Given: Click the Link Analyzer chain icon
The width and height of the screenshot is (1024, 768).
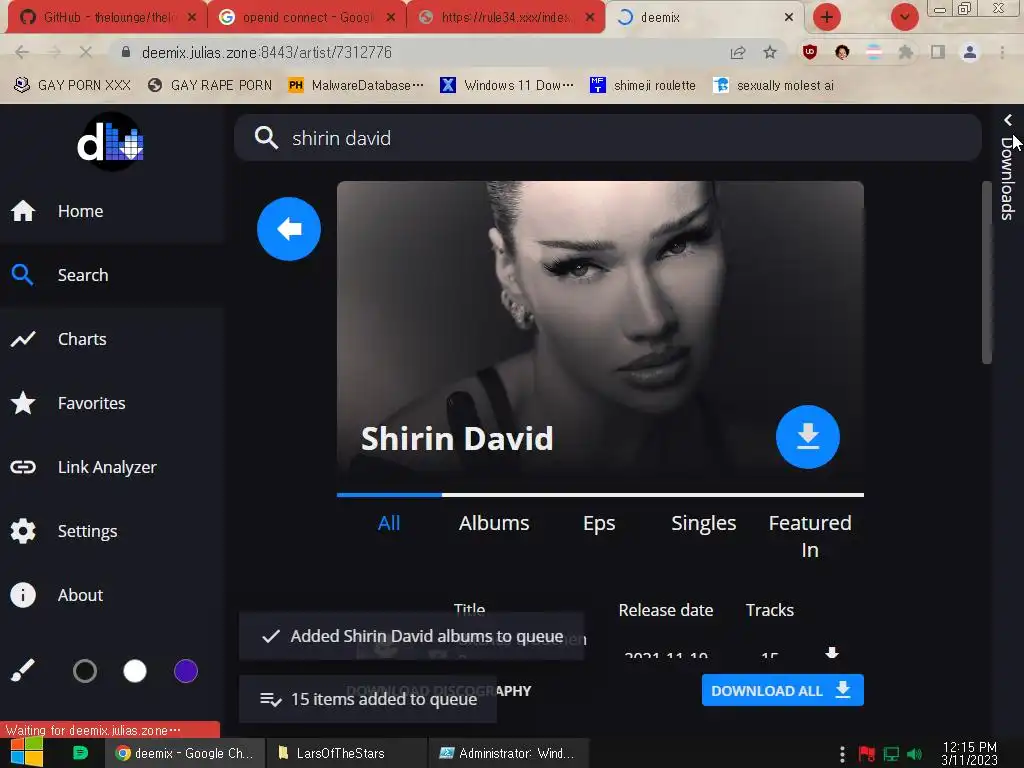Looking at the screenshot, I should click(x=23, y=467).
